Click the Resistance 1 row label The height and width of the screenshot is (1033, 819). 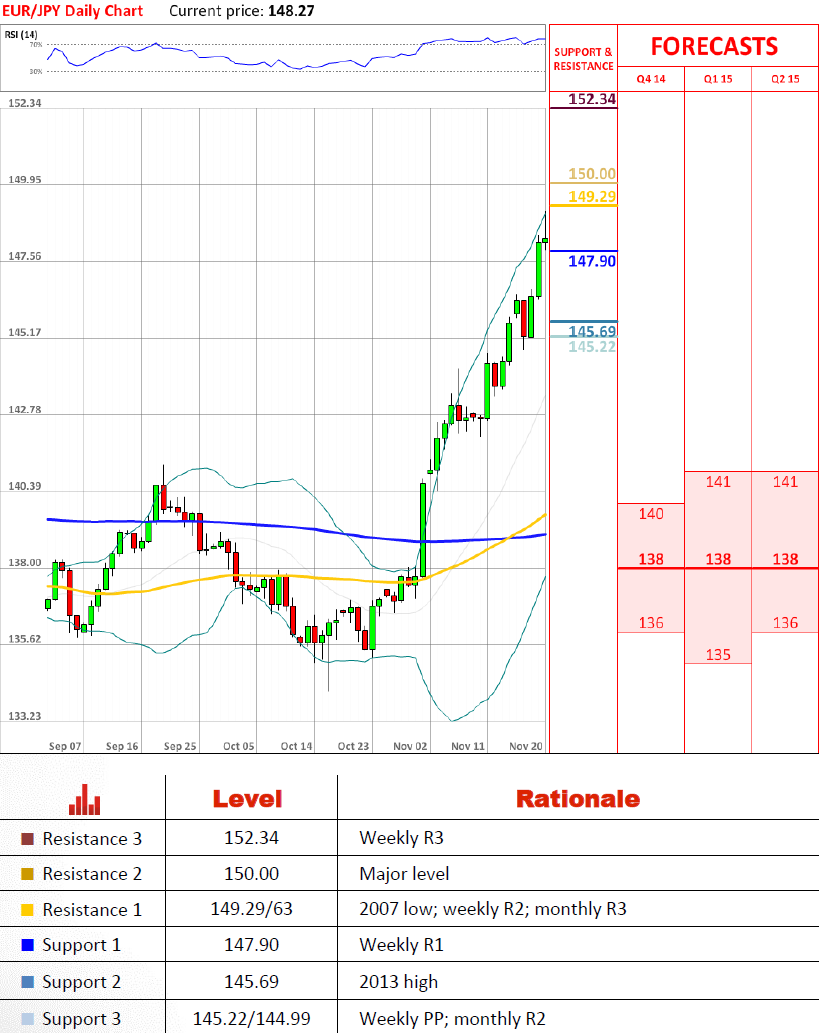click(92, 910)
